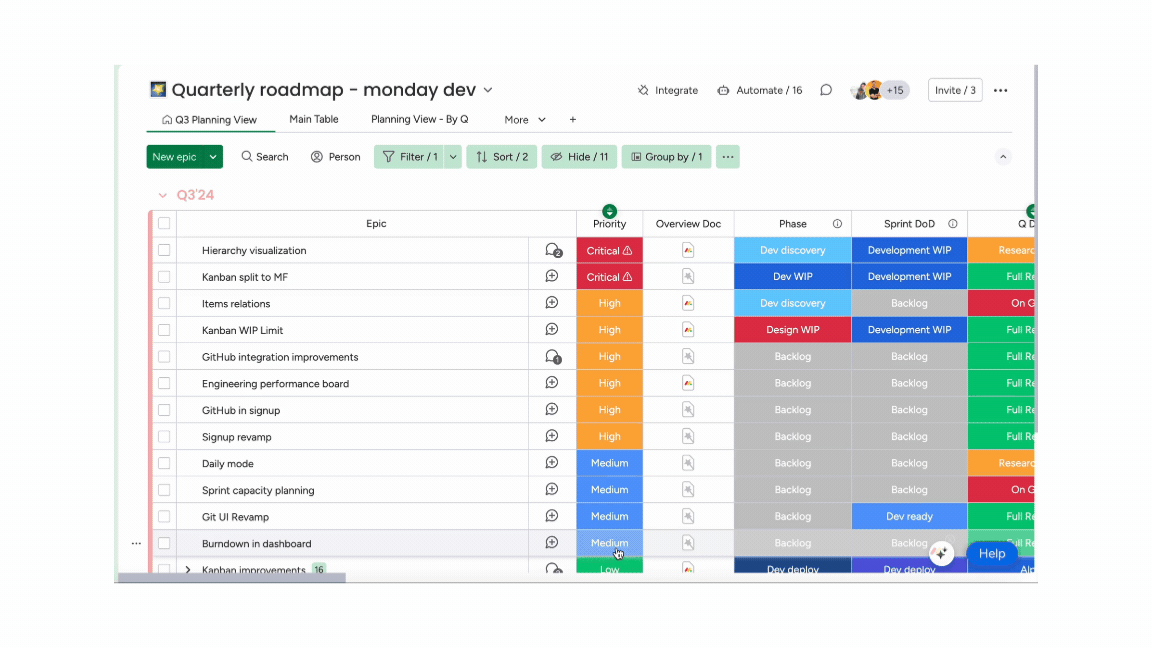The image size is (1152, 648).
Task: Open Person filter
Action: tap(336, 156)
